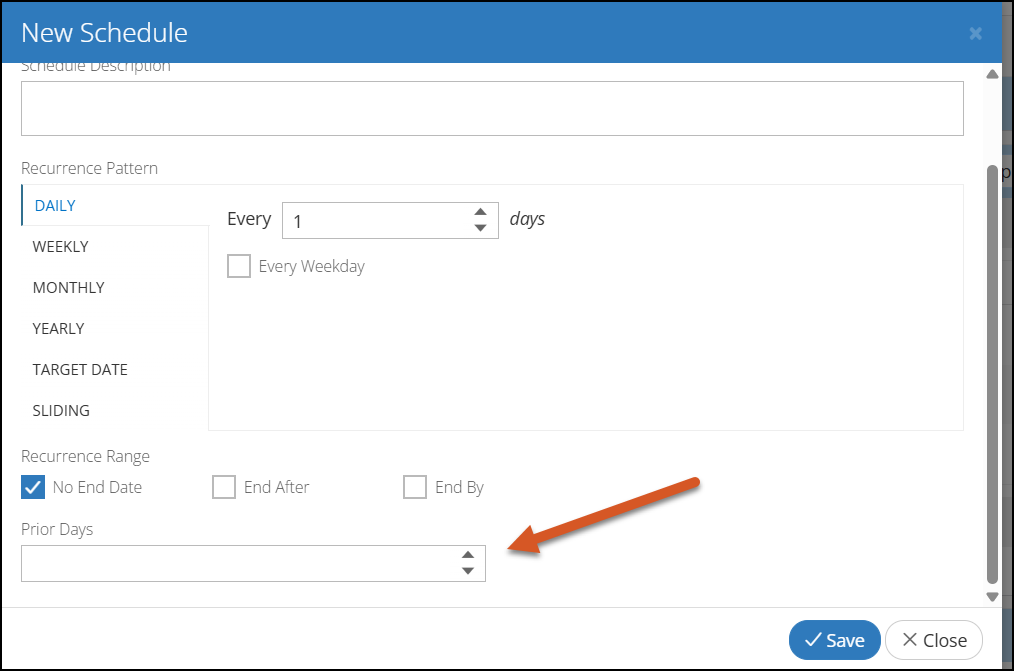Save the new schedule
Screen dimensions: 1014x671
click(x=834, y=640)
